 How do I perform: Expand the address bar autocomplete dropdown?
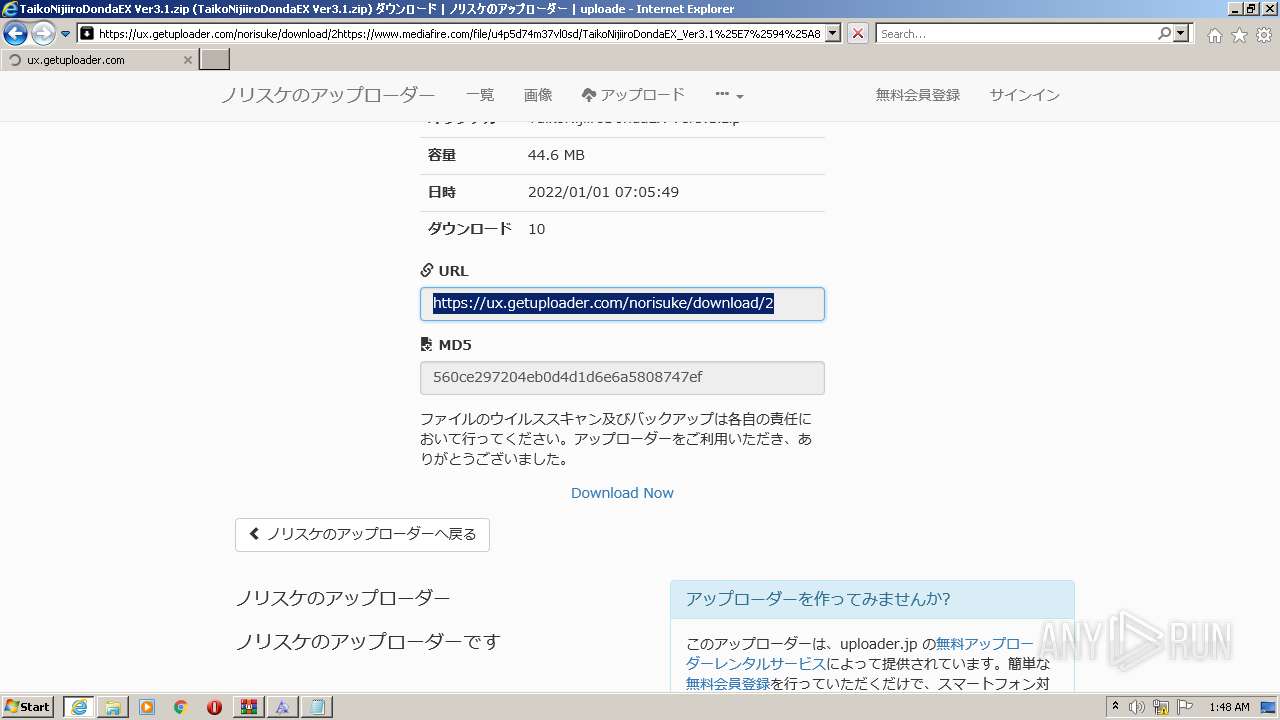pyautogui.click(x=833, y=33)
